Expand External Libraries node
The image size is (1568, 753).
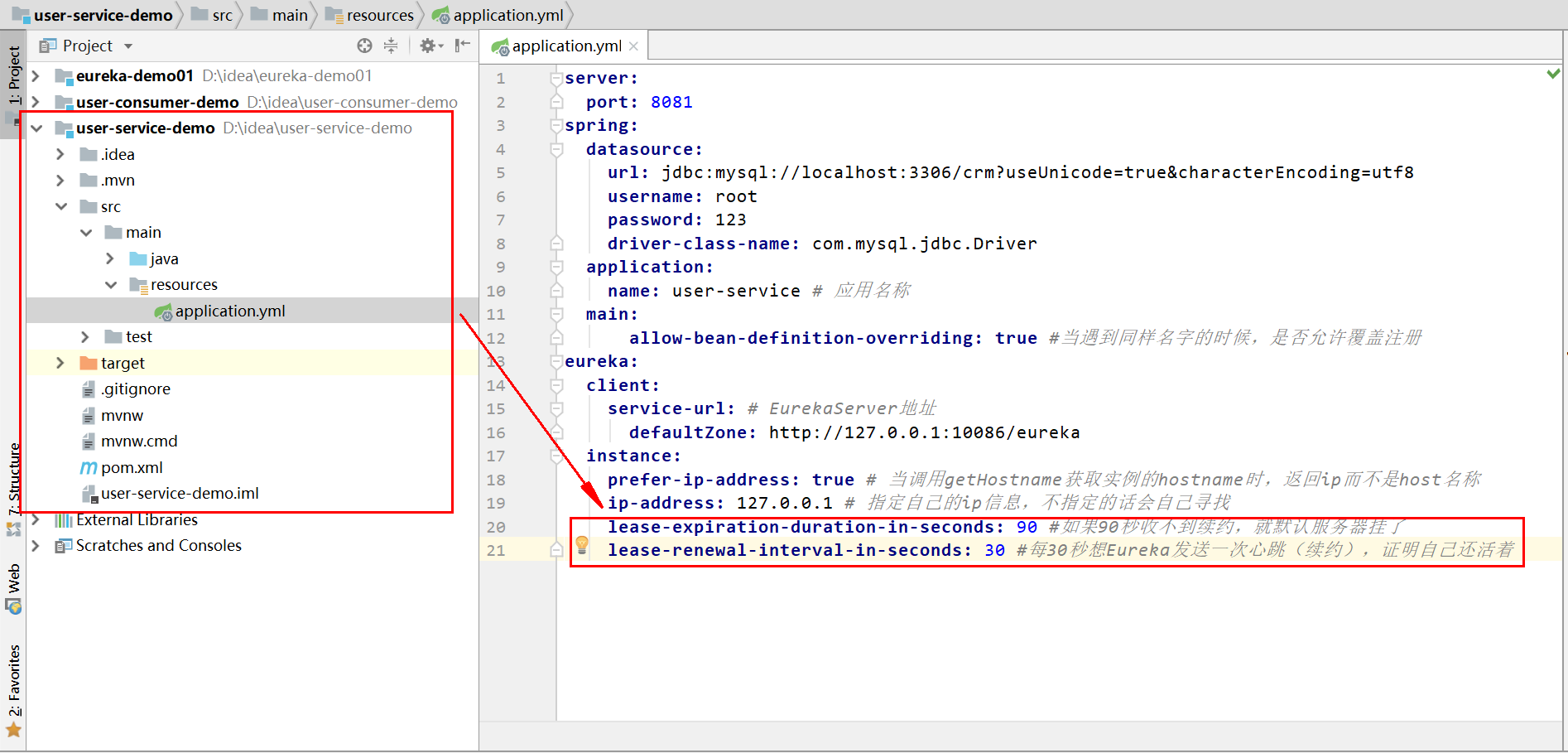tap(36, 519)
